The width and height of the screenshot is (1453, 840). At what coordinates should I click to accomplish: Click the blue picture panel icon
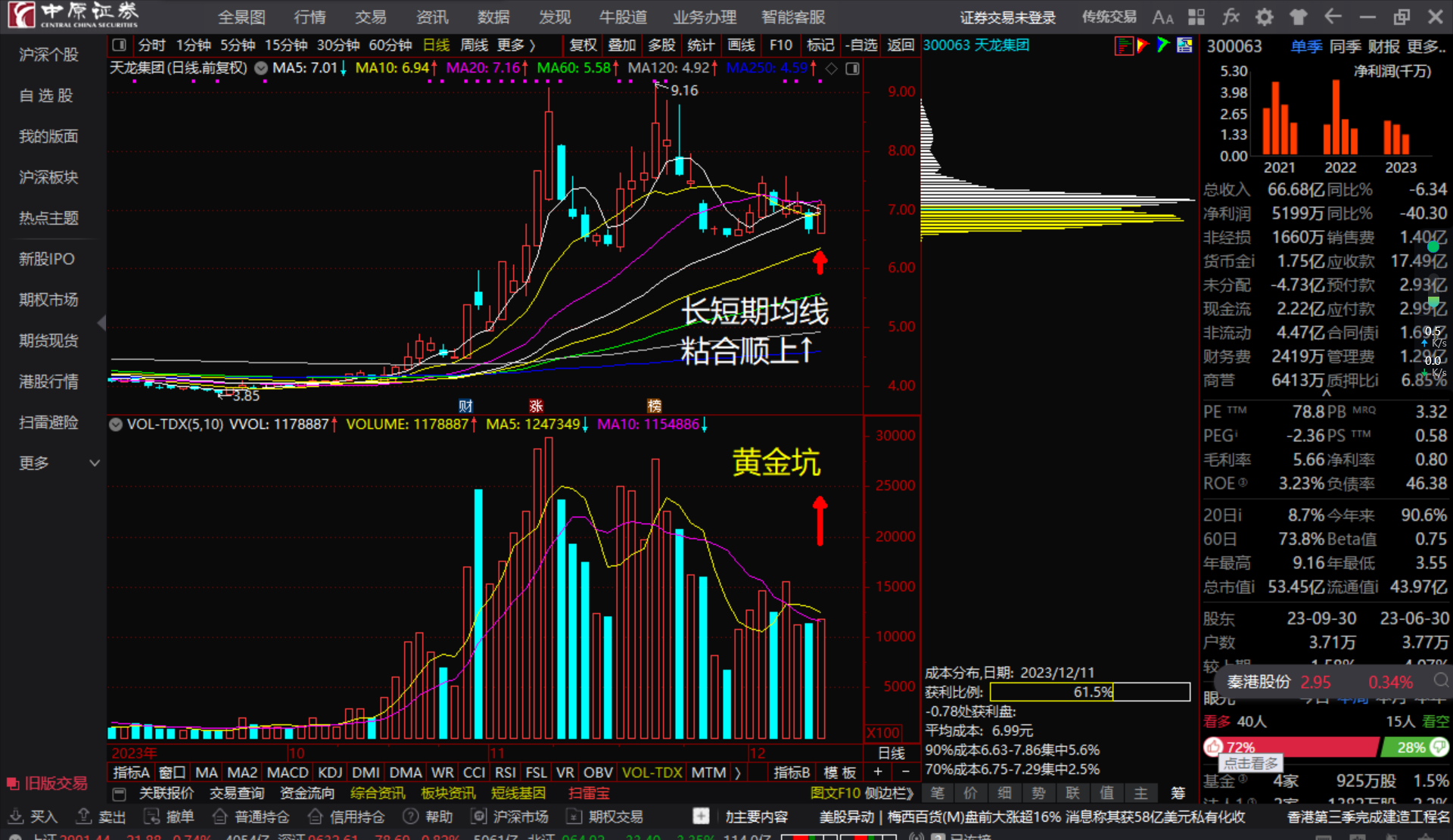[x=1184, y=45]
